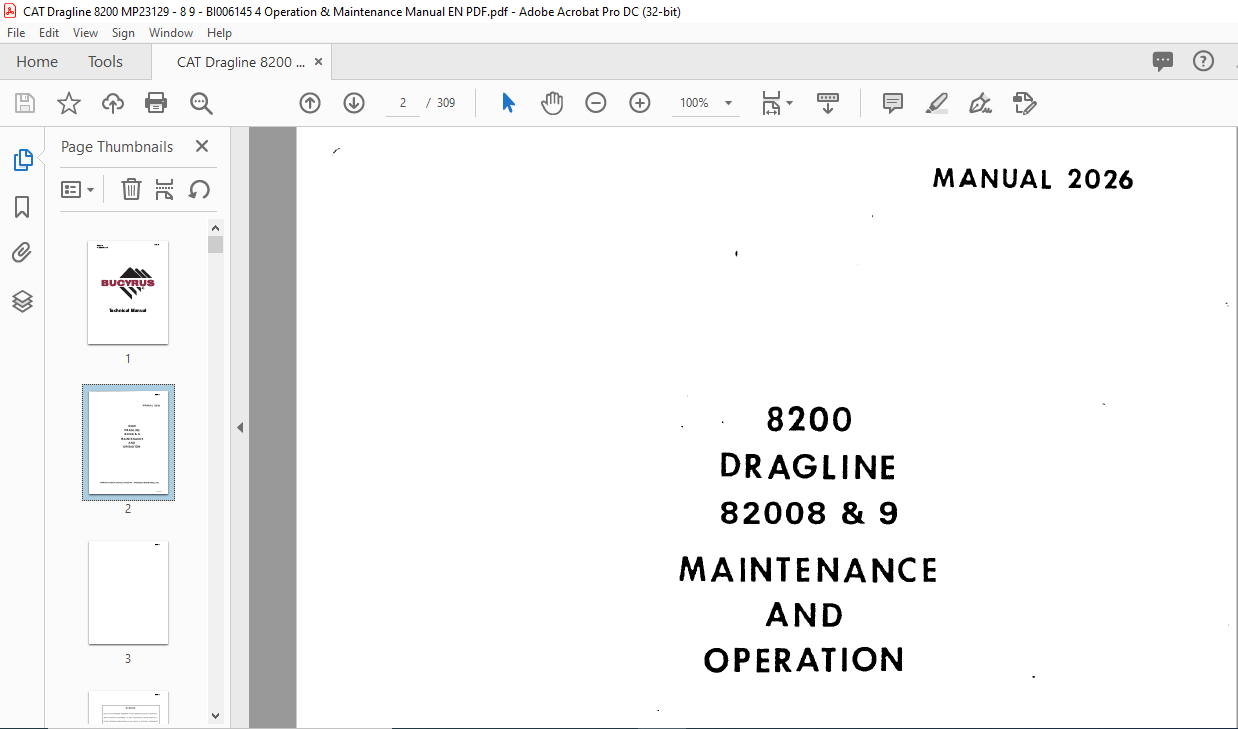Screen dimensions: 1238x729
Task: Zoom in using the plus circle icon
Action: [640, 103]
